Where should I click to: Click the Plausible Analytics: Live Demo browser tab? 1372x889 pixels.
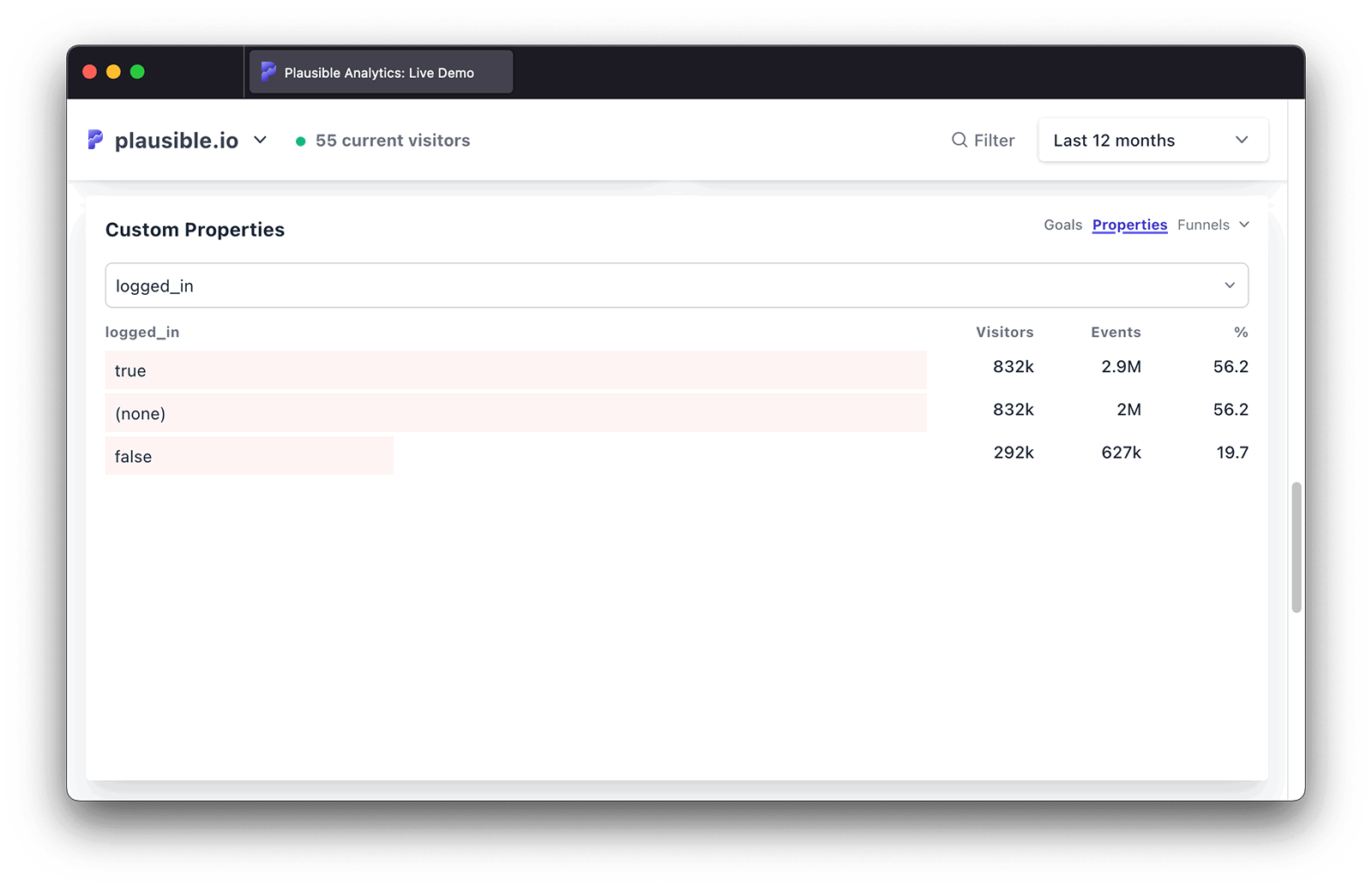[x=380, y=72]
